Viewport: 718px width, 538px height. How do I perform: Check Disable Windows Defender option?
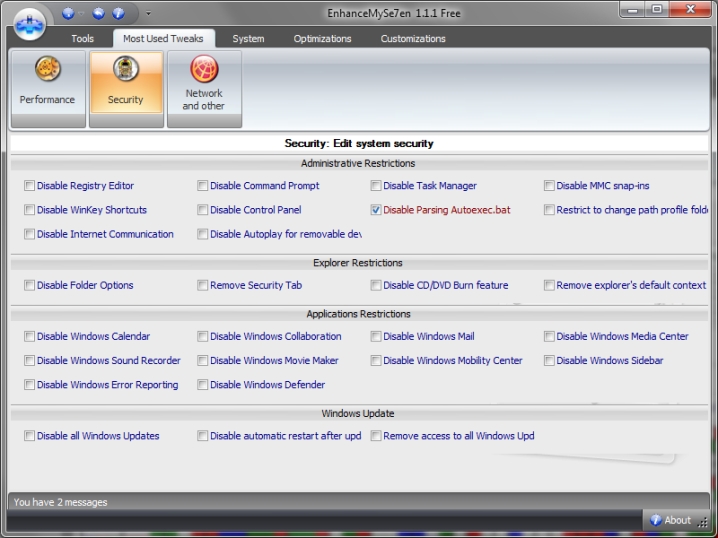(203, 385)
